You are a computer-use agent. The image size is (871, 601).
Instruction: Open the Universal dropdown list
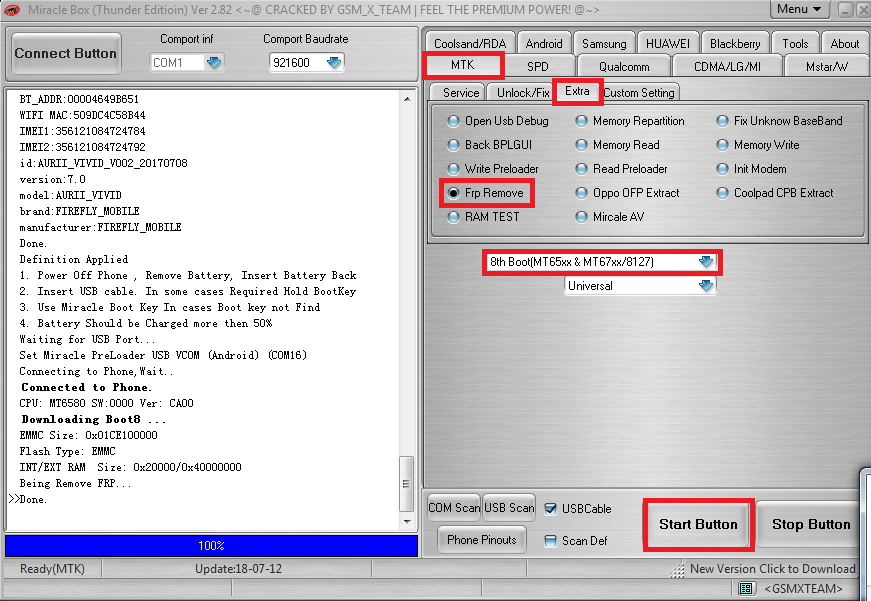pos(706,286)
